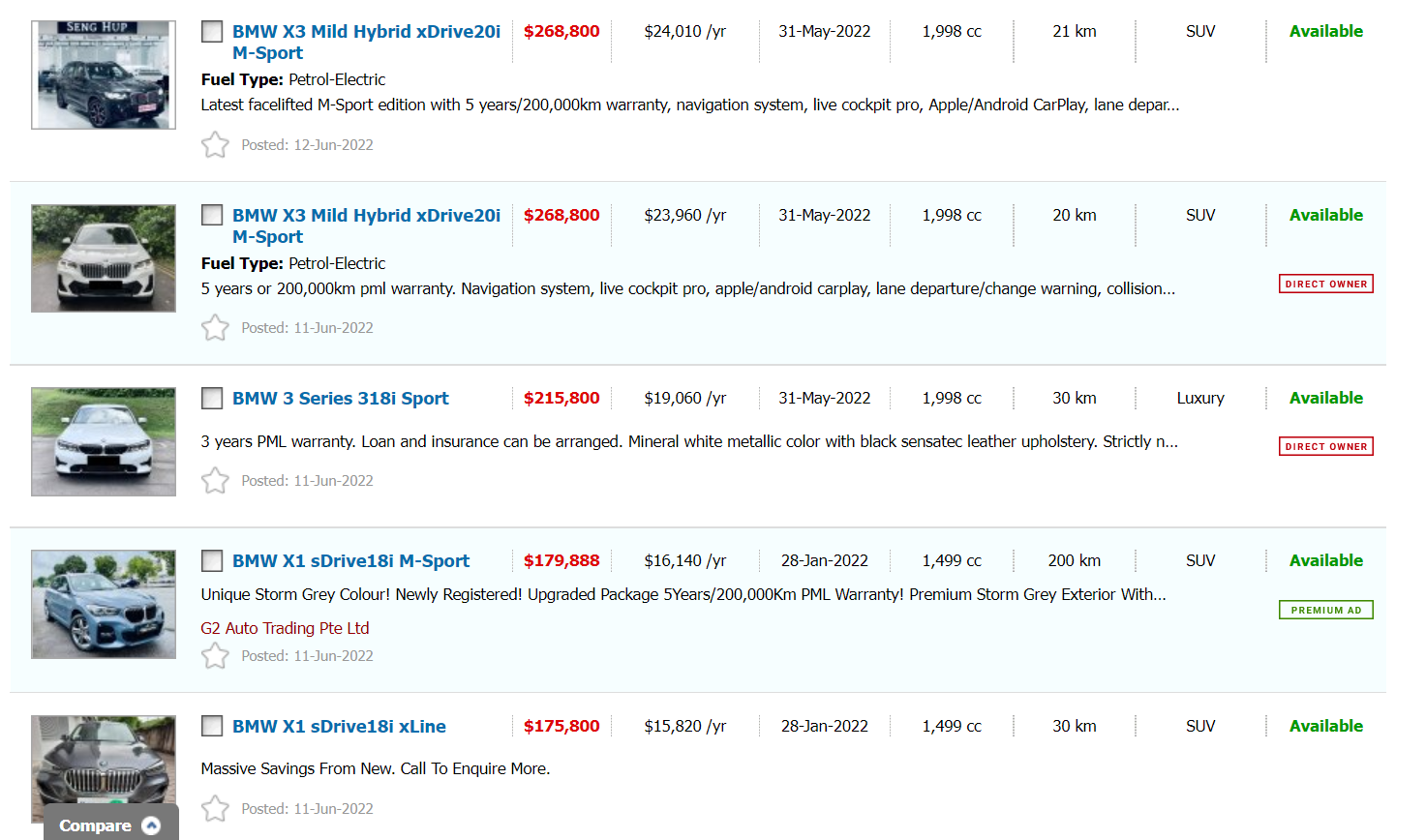Expand the Compare panel

coord(110,825)
